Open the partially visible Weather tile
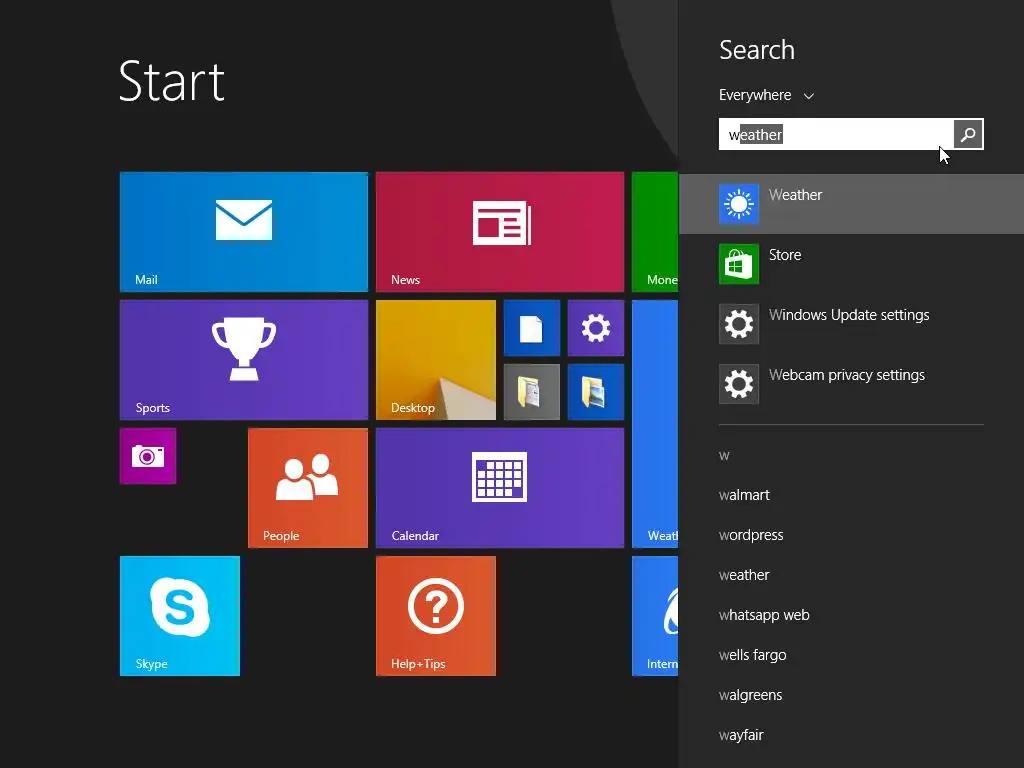The width and height of the screenshot is (1024, 768). [x=655, y=424]
